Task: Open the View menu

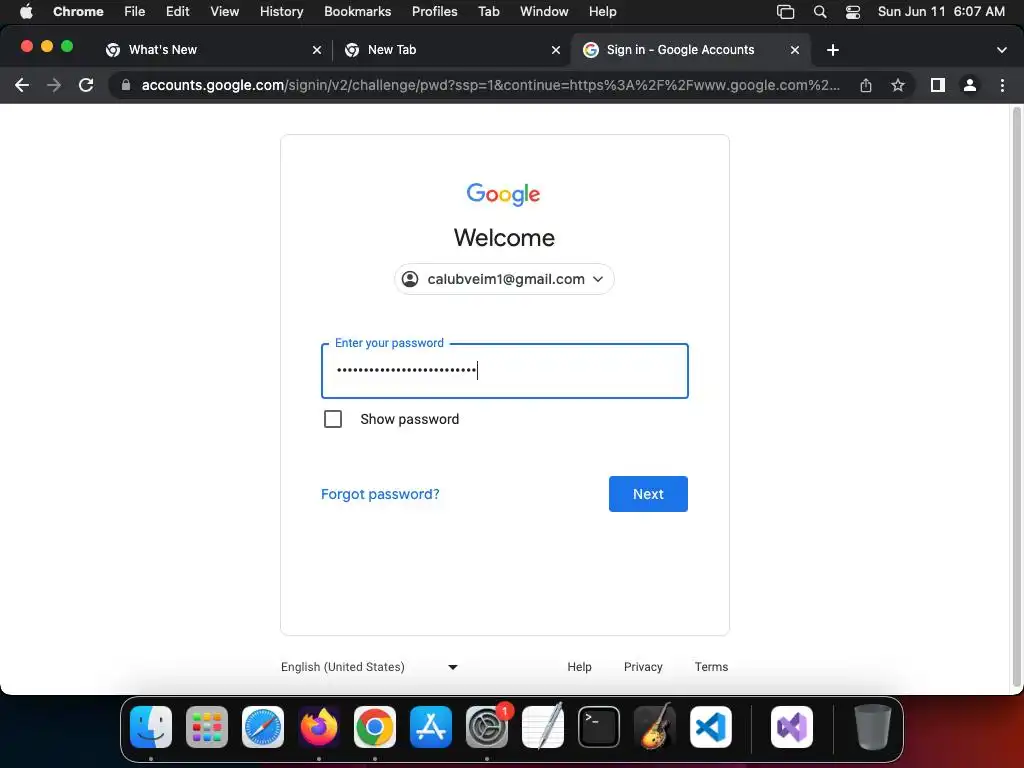Action: point(225,12)
